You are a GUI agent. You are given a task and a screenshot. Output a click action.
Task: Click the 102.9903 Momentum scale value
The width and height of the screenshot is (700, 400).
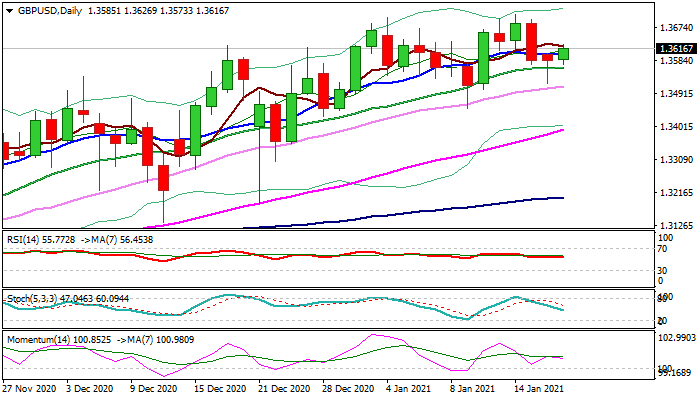(x=674, y=339)
